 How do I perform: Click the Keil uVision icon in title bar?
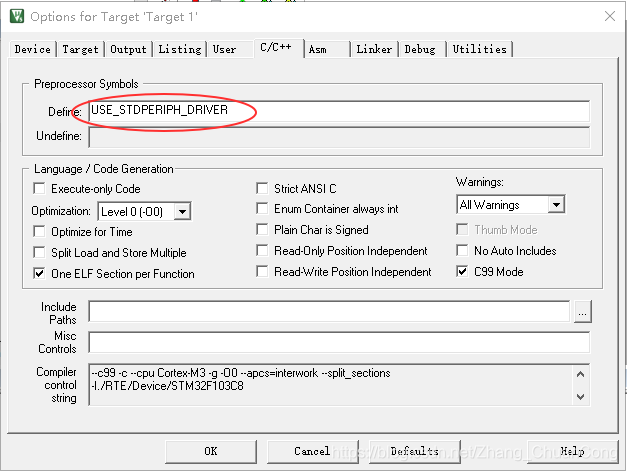coord(17,16)
